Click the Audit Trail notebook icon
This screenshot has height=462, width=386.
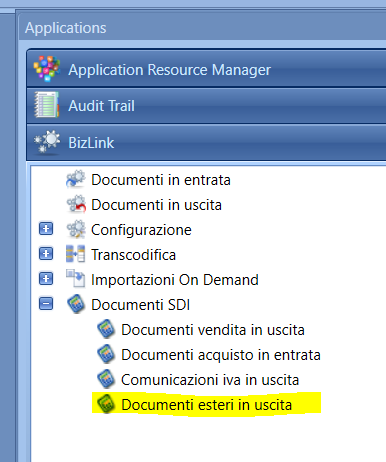[x=47, y=105]
